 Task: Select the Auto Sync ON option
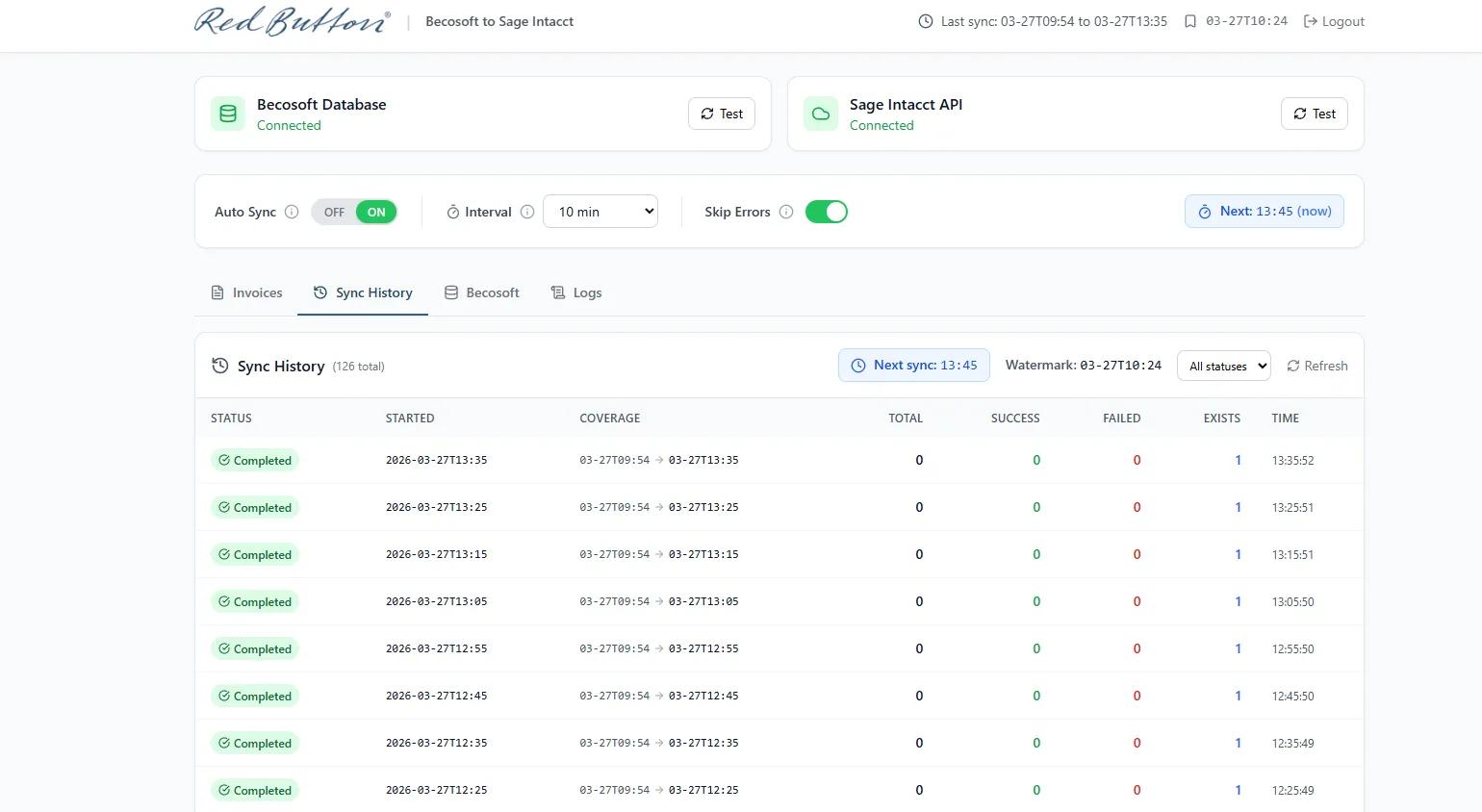376,212
